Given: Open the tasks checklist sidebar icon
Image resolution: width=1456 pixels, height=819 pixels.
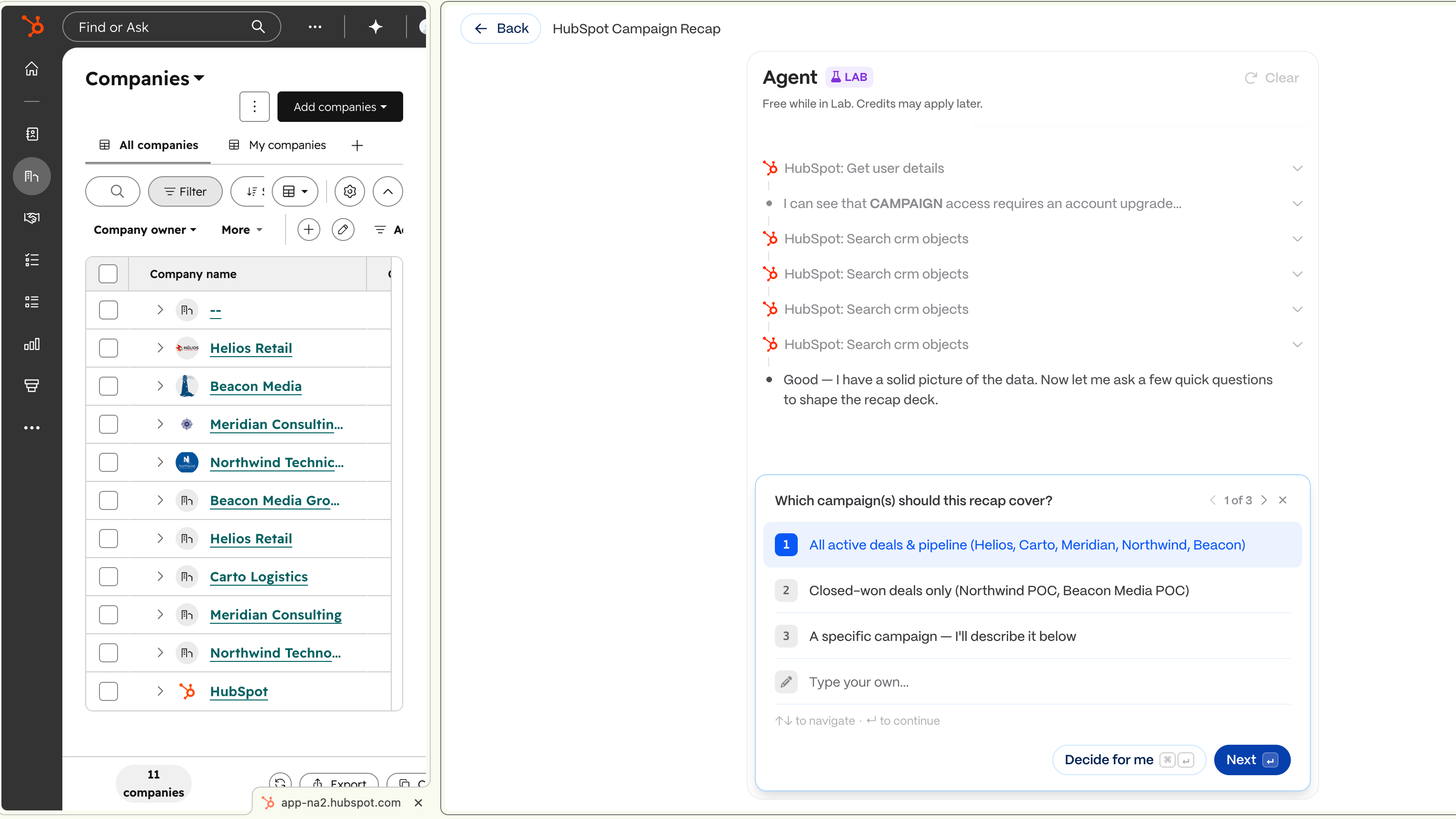Looking at the screenshot, I should coord(31,260).
